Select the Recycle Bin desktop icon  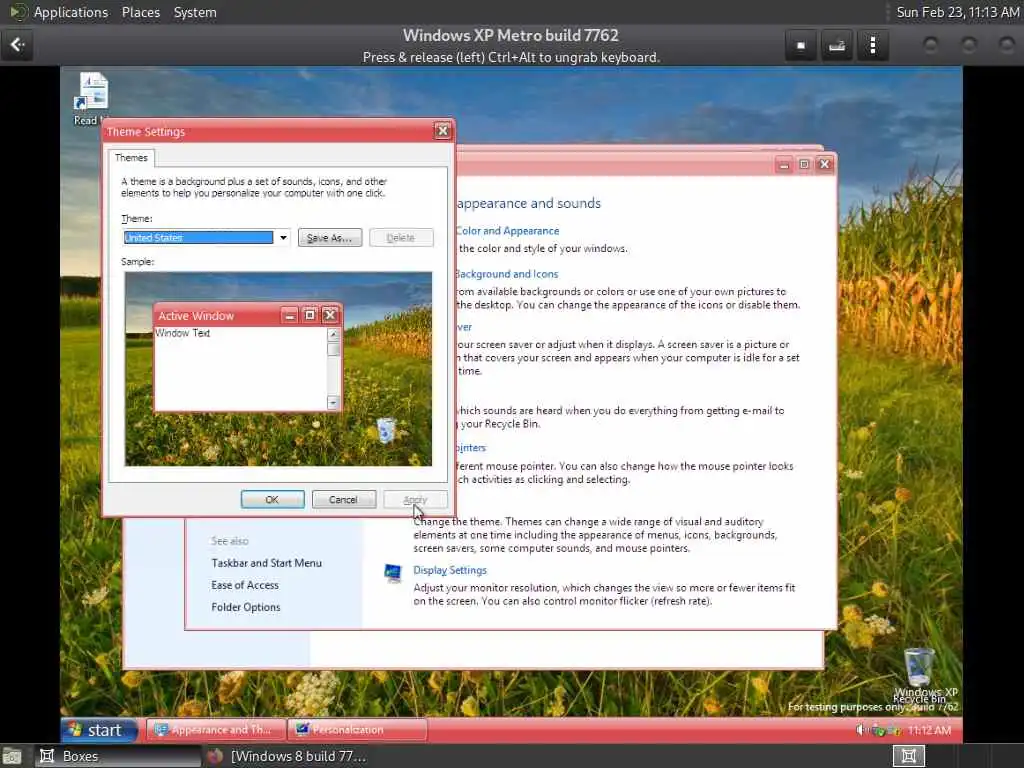(920, 666)
